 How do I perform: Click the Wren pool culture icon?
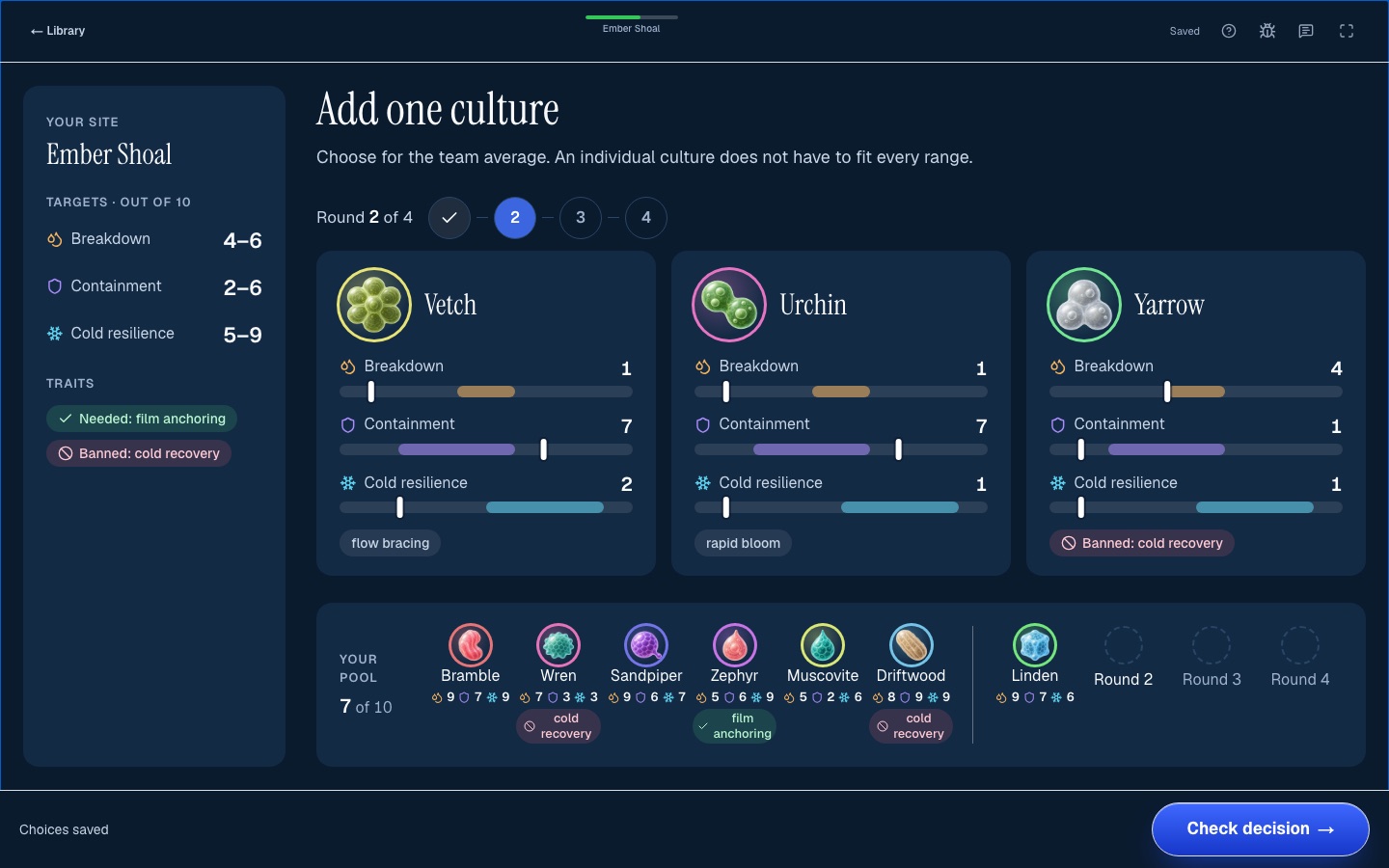[558, 645]
